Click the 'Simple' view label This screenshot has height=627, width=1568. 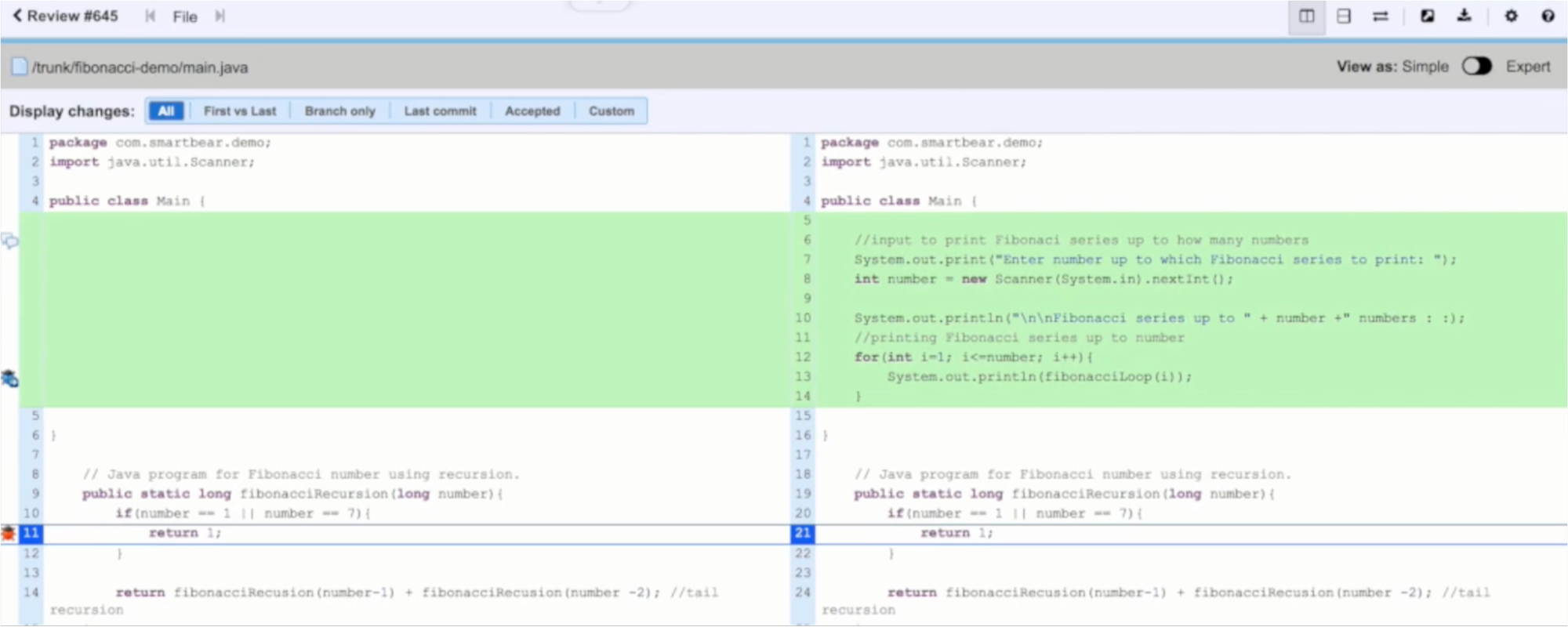[1425, 67]
